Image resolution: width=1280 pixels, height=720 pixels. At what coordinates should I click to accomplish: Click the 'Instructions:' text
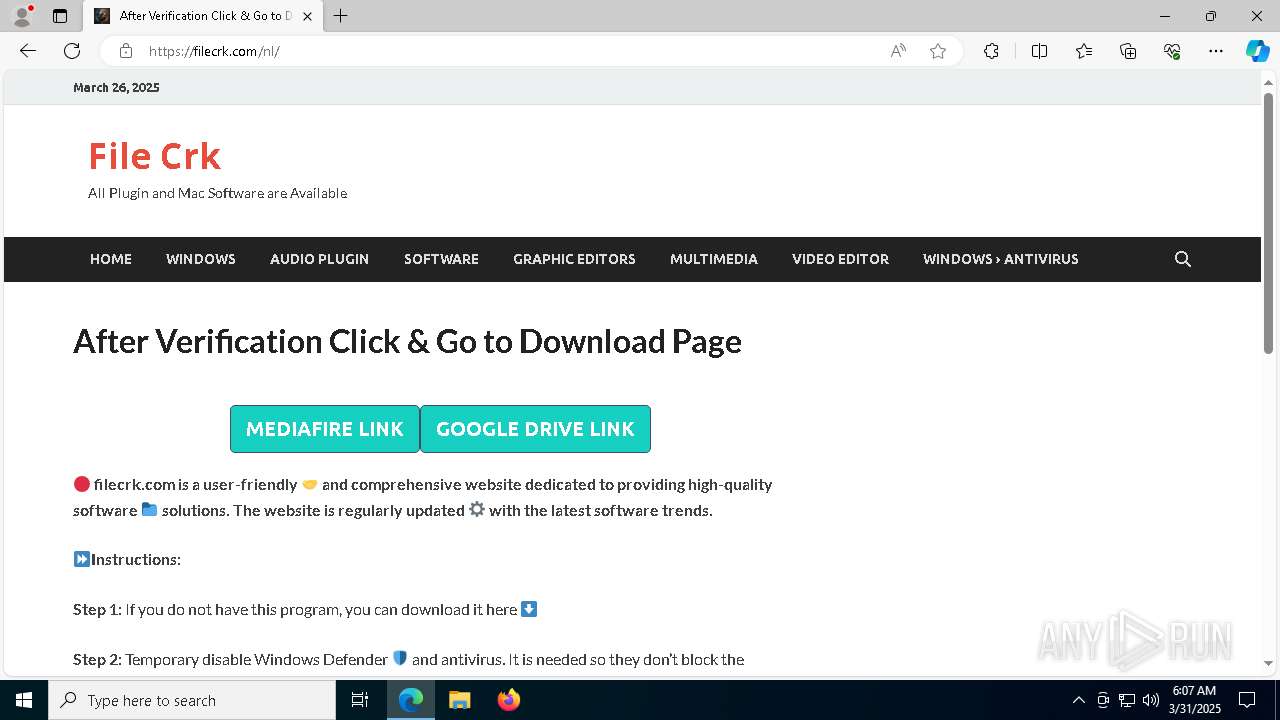coord(136,560)
